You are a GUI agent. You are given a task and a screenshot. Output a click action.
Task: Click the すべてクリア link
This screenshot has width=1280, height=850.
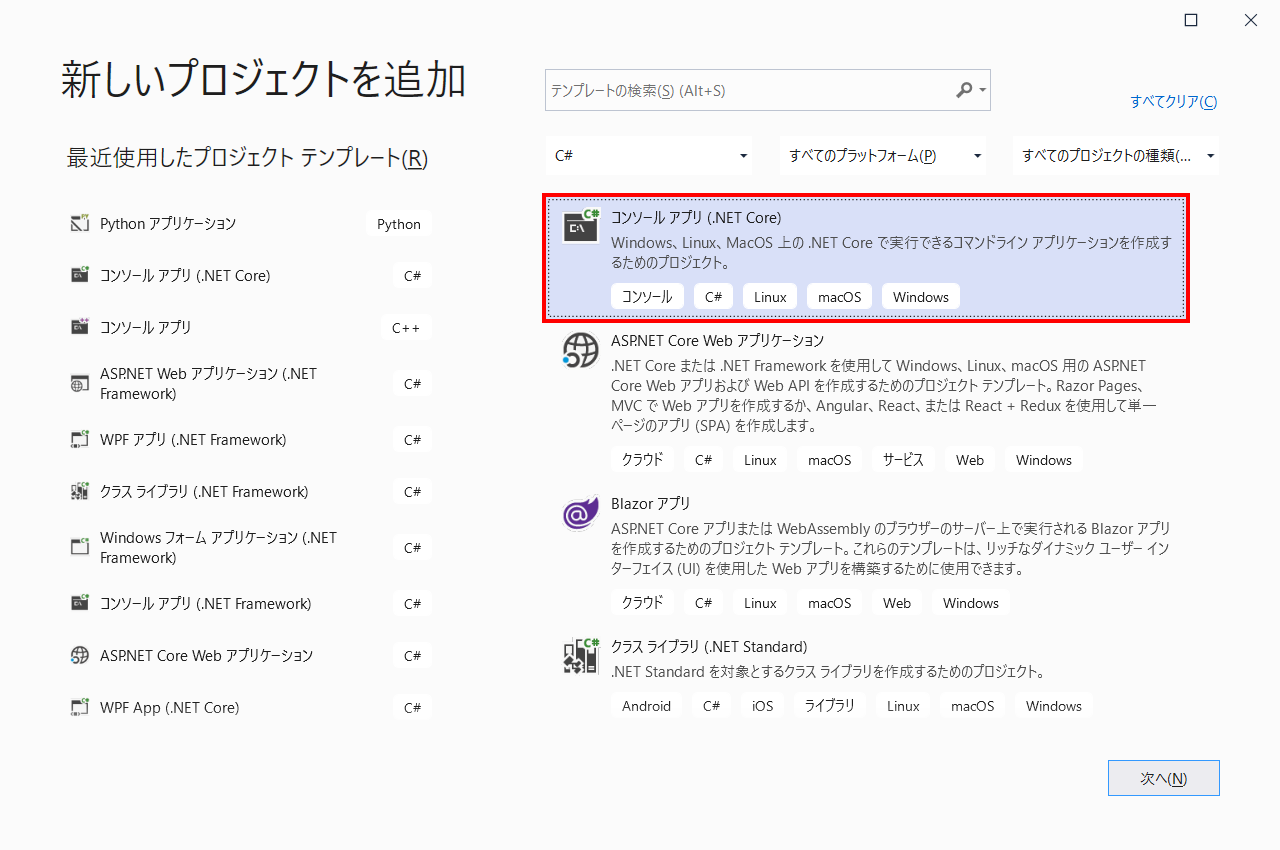tap(1174, 102)
